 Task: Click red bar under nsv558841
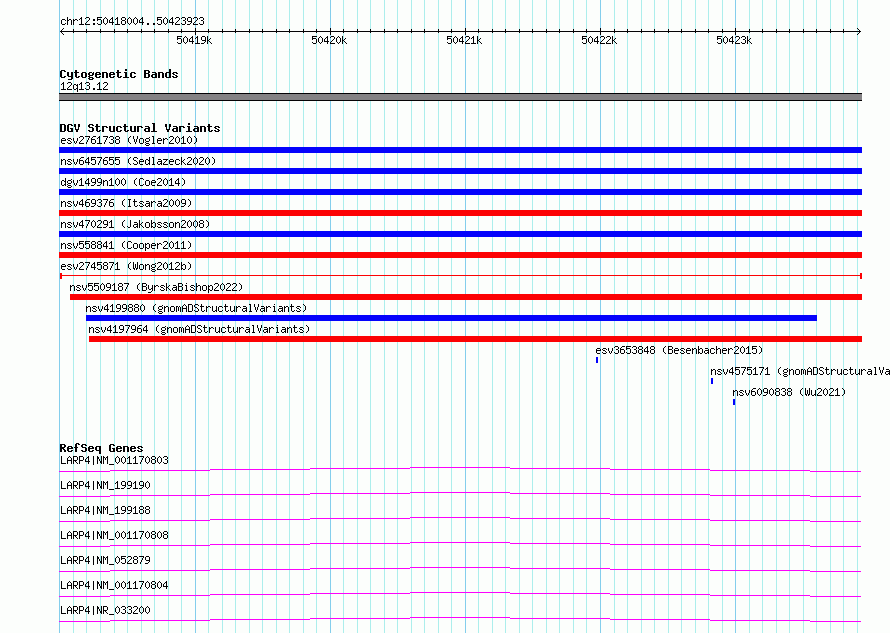(460, 255)
